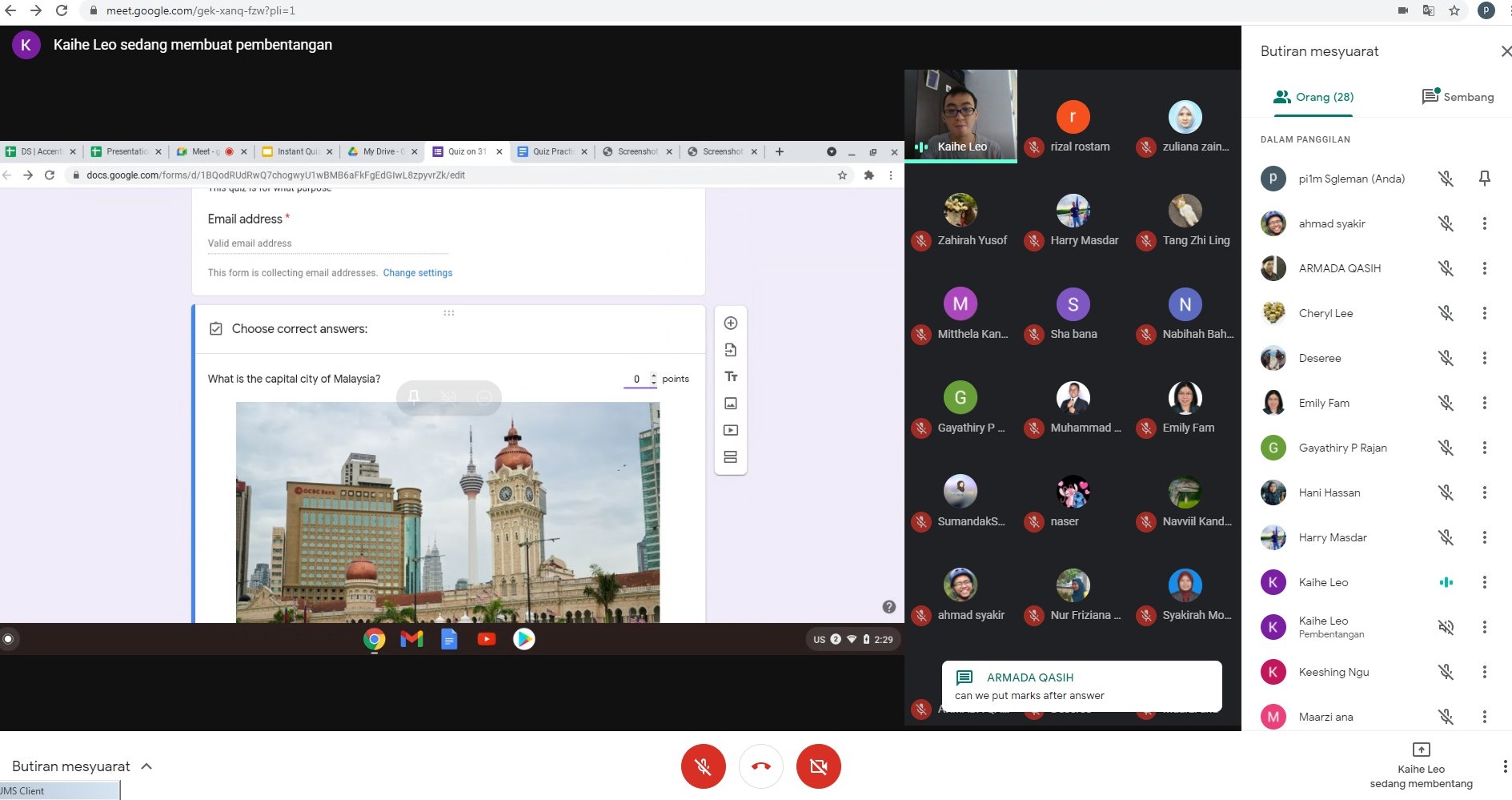Click the translate page icon in address bar
The width and height of the screenshot is (1512, 800).
[x=1429, y=10]
